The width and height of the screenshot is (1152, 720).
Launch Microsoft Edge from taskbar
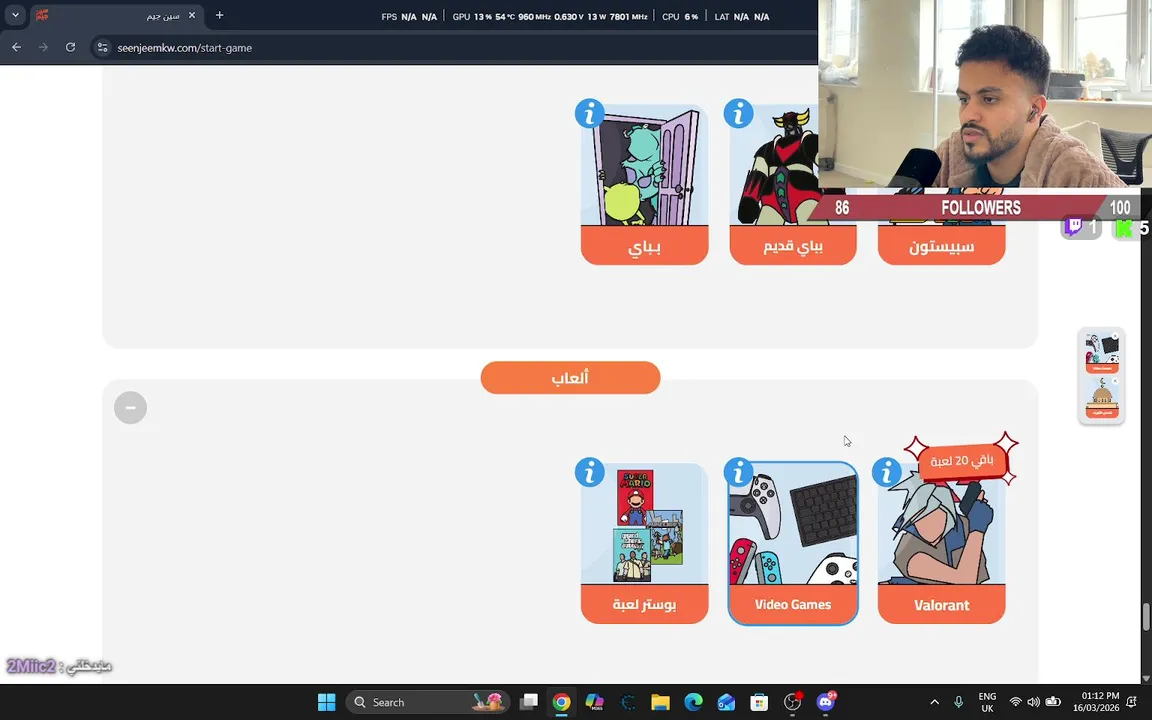coord(694,702)
